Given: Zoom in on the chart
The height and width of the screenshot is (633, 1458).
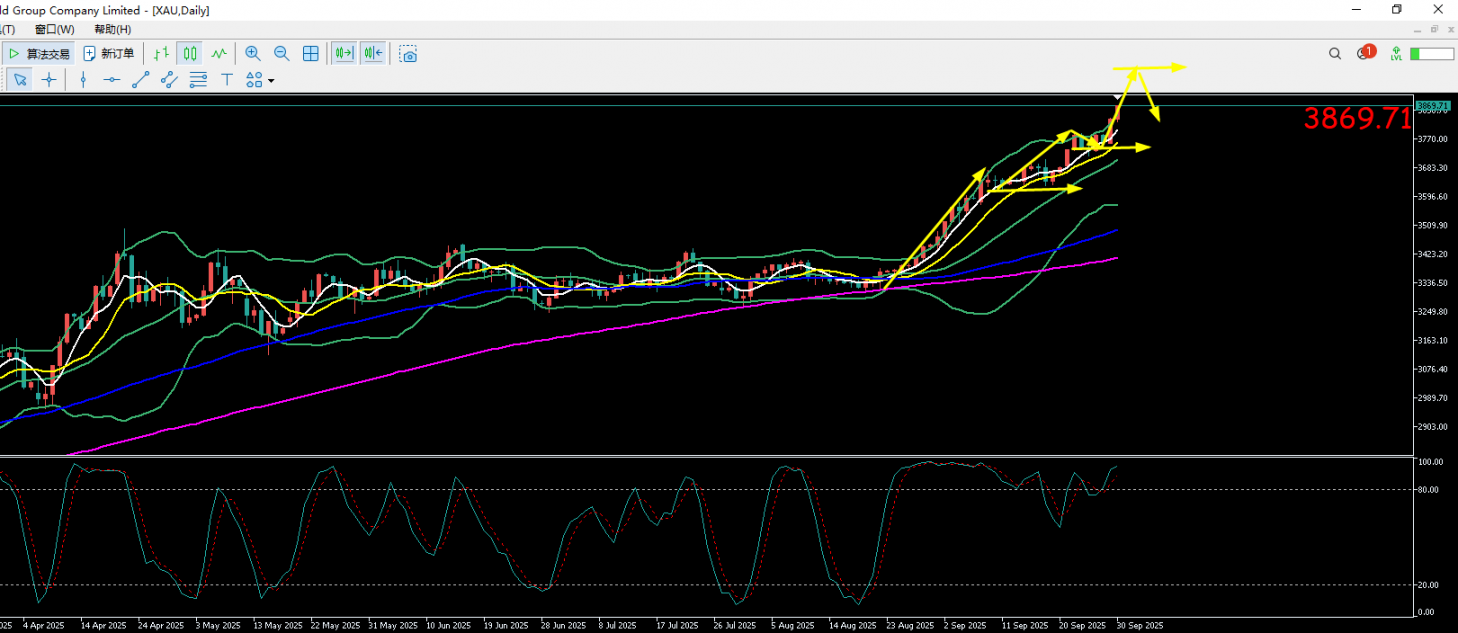Looking at the screenshot, I should tap(253, 54).
